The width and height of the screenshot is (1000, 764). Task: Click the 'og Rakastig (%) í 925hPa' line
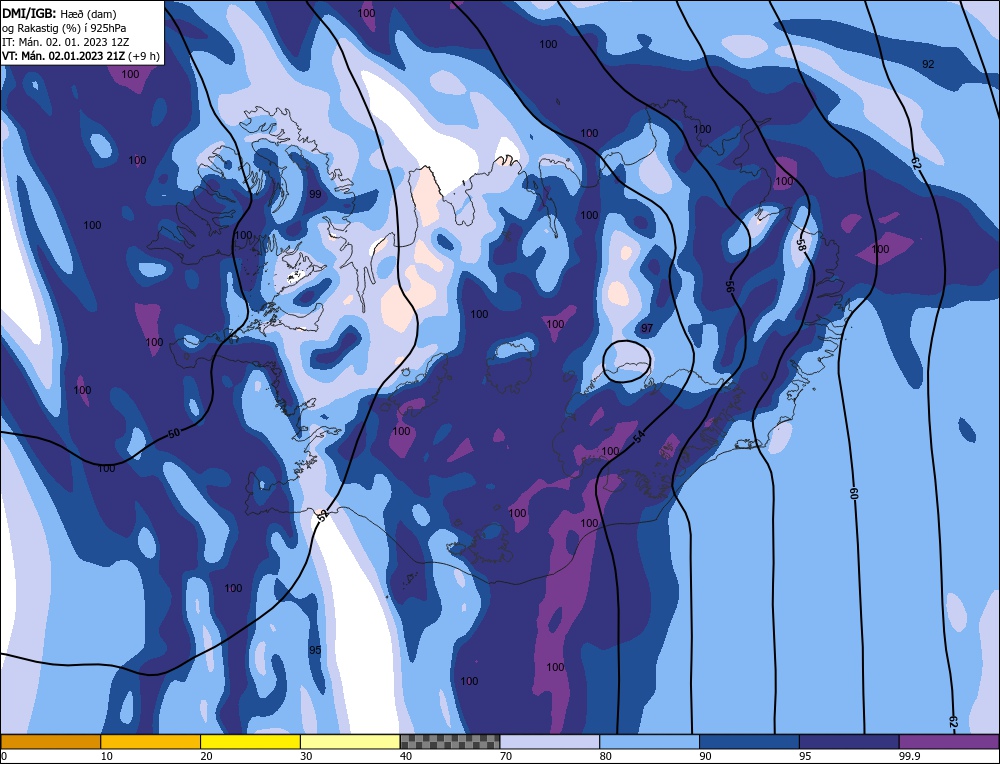click(x=64, y=27)
